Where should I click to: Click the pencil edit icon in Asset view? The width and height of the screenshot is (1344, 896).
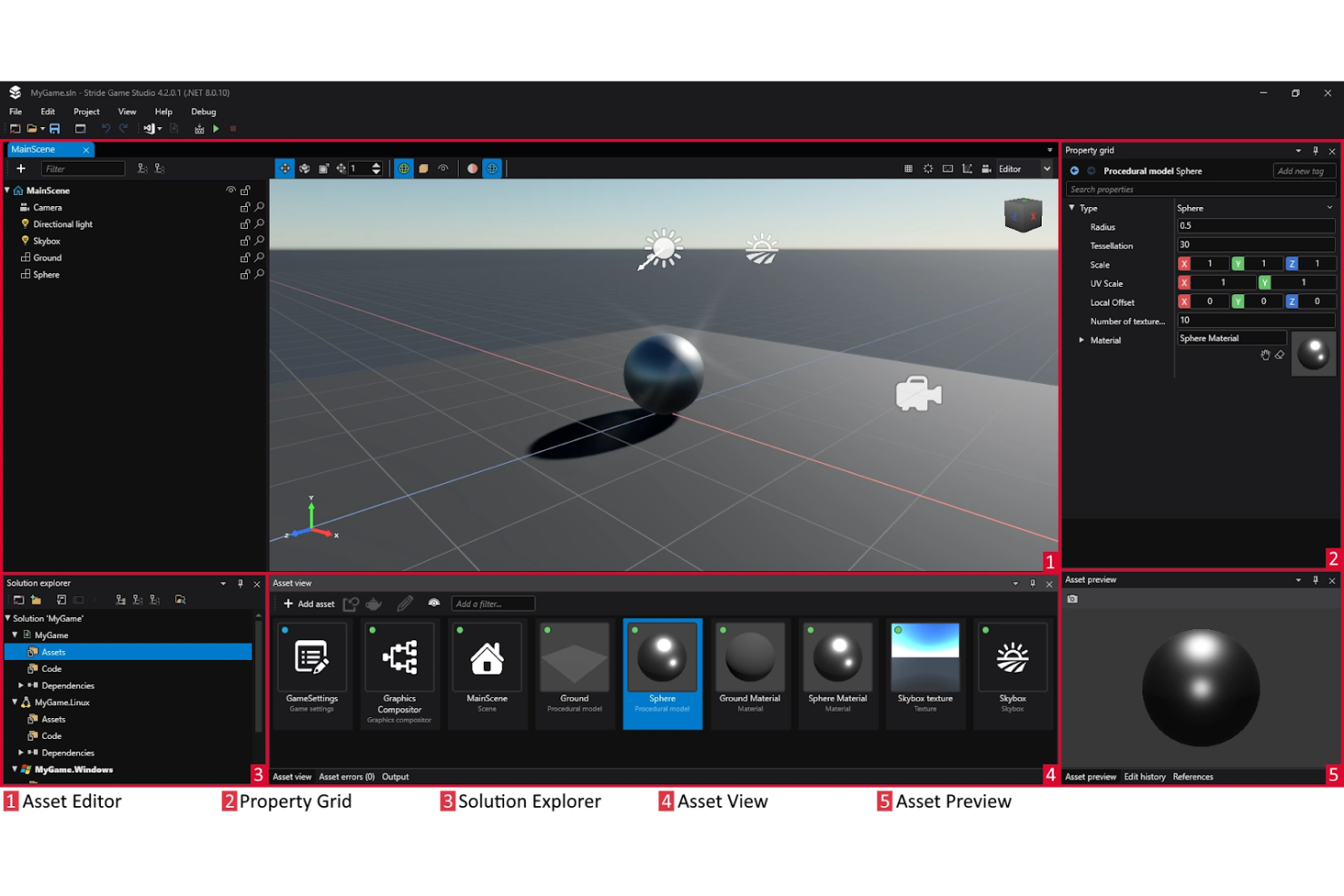click(x=405, y=603)
